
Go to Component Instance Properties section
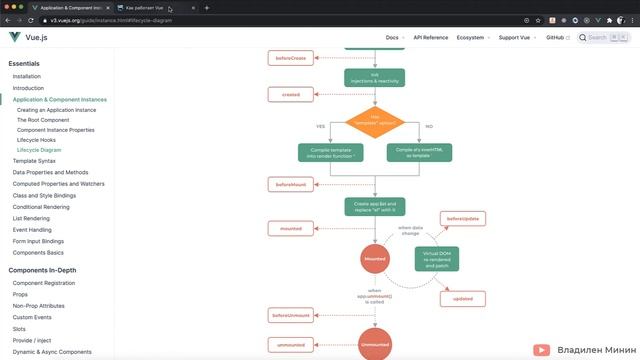tap(56, 130)
